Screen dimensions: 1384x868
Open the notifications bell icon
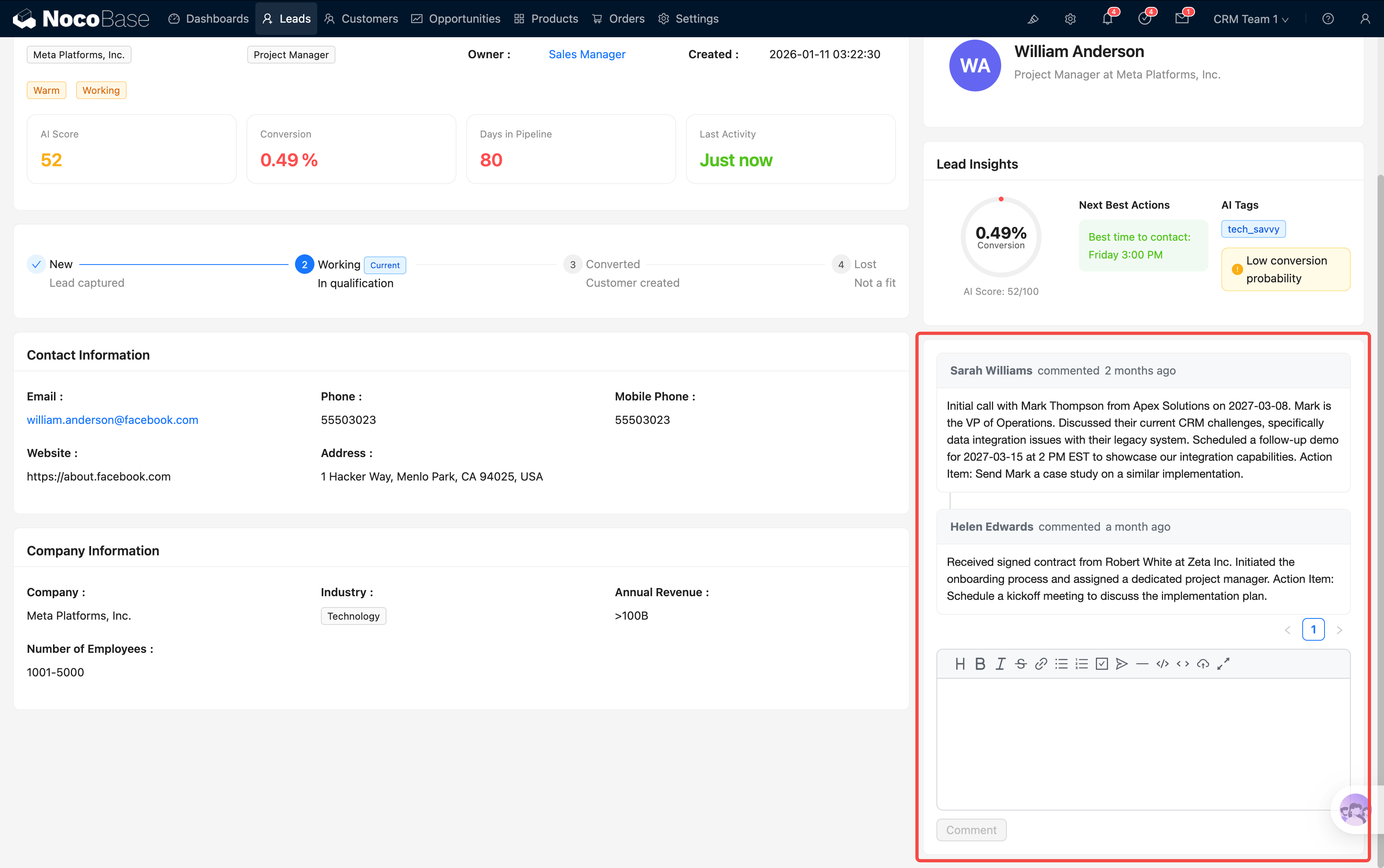pos(1107,19)
